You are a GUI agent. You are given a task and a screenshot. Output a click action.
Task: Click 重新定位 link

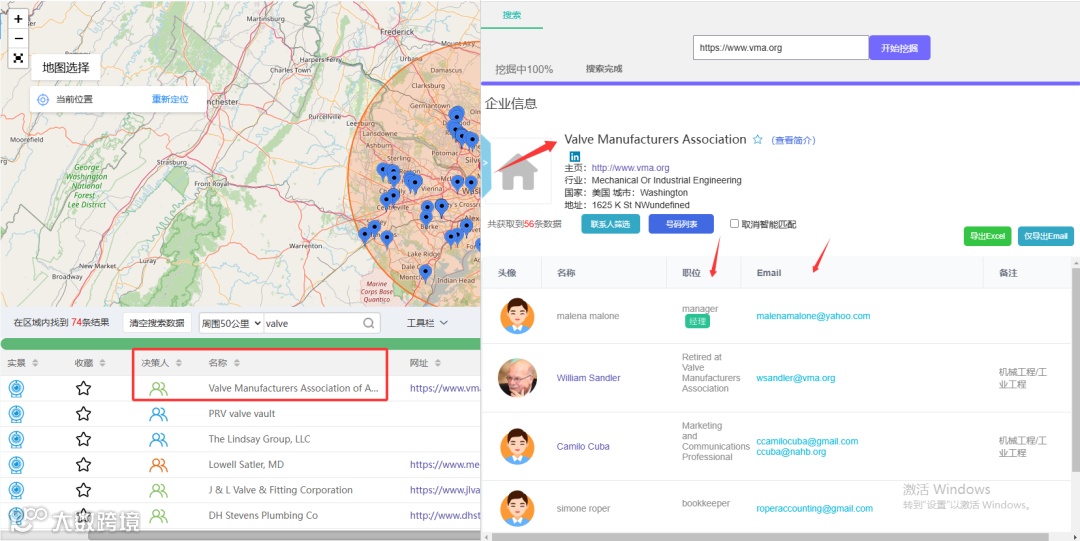(170, 99)
